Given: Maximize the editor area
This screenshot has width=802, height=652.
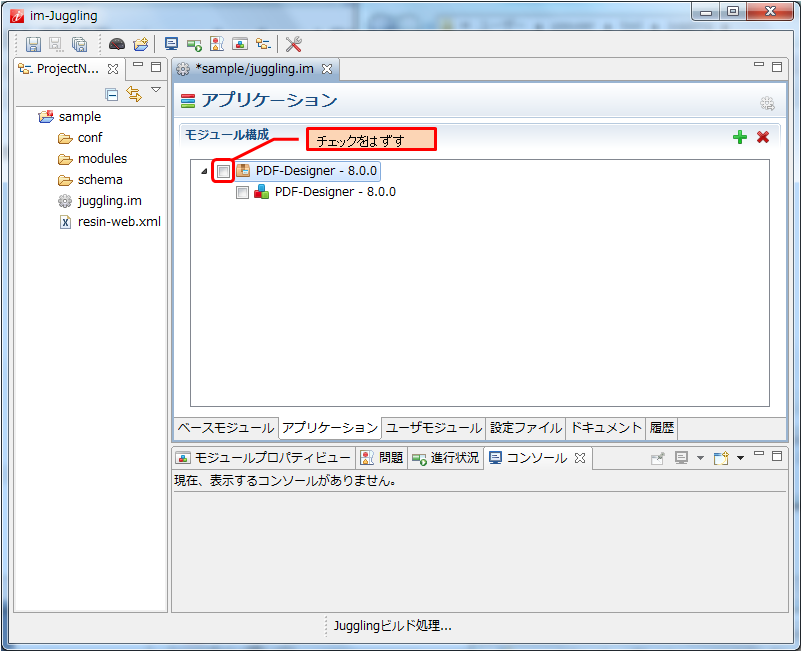Looking at the screenshot, I should pyautogui.click(x=777, y=67).
